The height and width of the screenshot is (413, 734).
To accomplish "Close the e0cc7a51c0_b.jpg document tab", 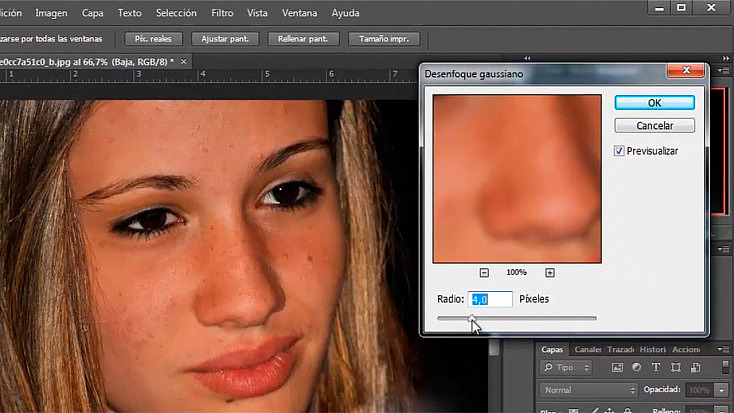I will (x=184, y=61).
